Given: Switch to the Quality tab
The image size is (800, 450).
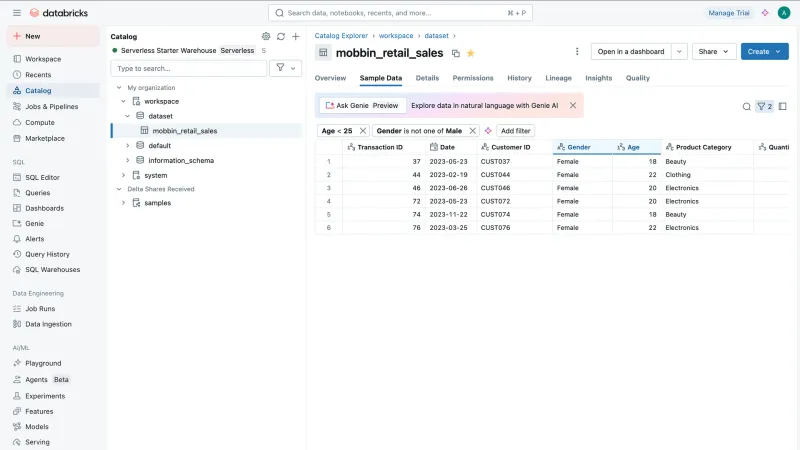Looking at the screenshot, I should pos(638,78).
